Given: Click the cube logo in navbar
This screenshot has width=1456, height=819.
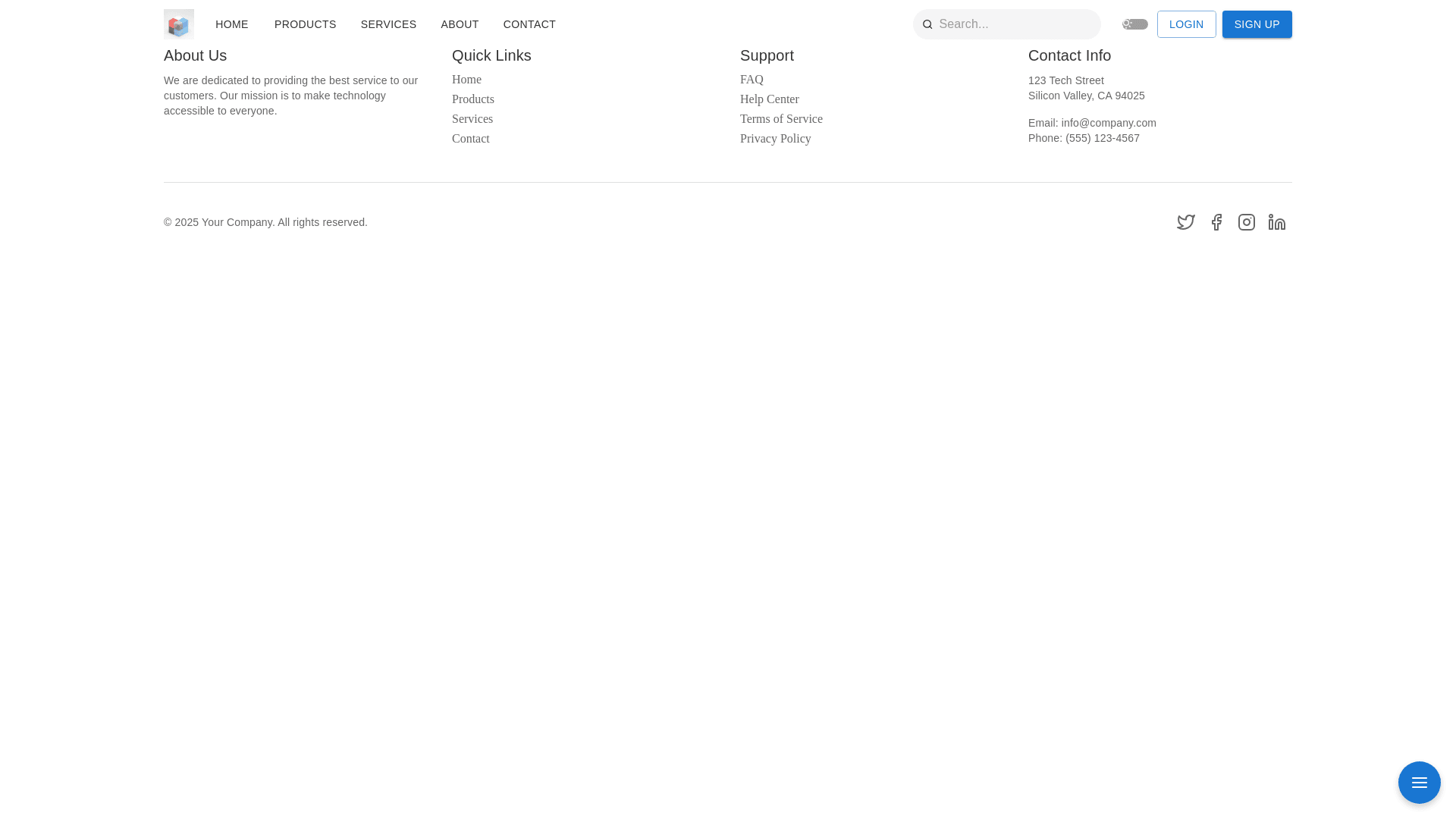Looking at the screenshot, I should tap(179, 24).
